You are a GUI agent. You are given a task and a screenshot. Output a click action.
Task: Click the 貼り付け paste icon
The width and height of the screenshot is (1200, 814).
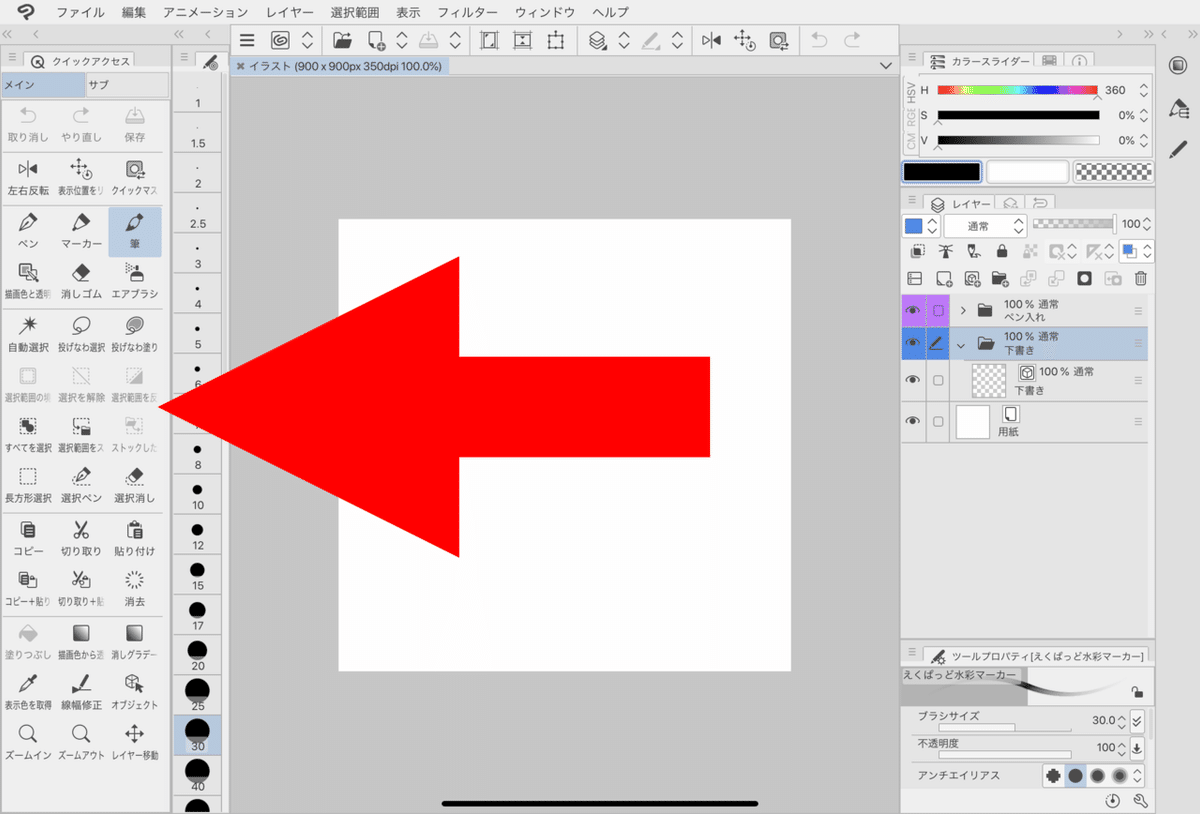tap(135, 538)
